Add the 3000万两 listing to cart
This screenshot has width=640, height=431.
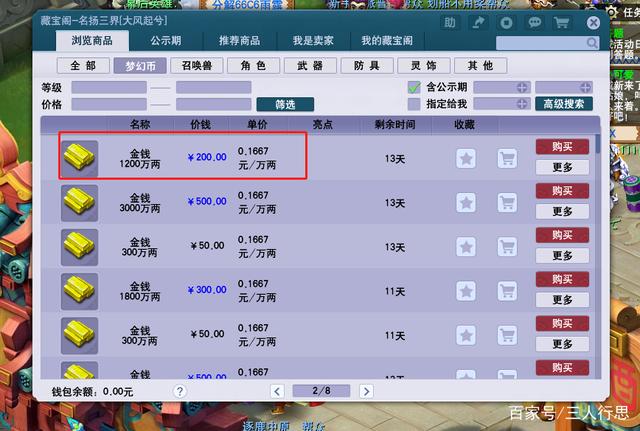click(x=507, y=203)
